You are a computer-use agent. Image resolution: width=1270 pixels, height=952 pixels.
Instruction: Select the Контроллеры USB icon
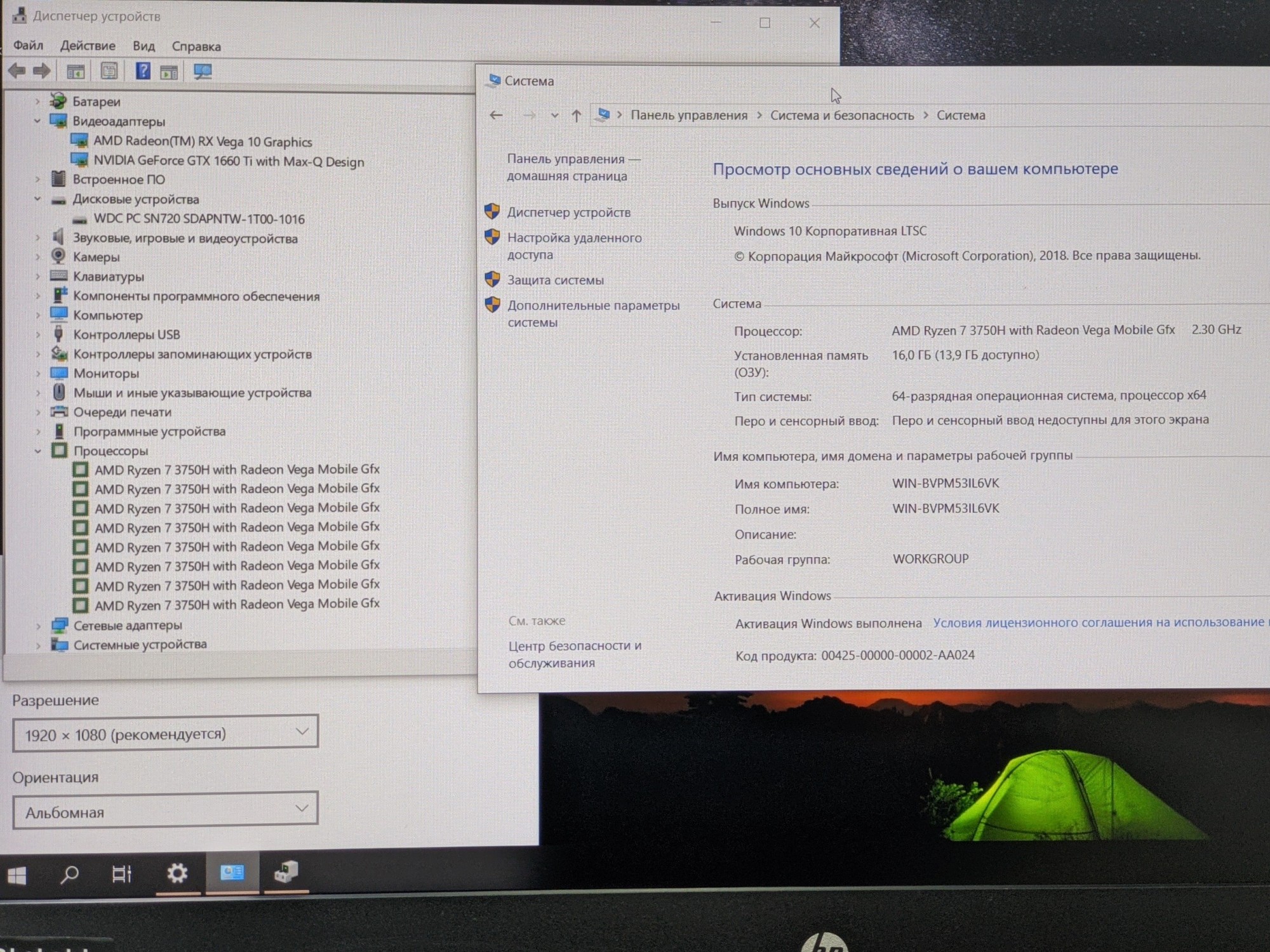click(x=59, y=334)
